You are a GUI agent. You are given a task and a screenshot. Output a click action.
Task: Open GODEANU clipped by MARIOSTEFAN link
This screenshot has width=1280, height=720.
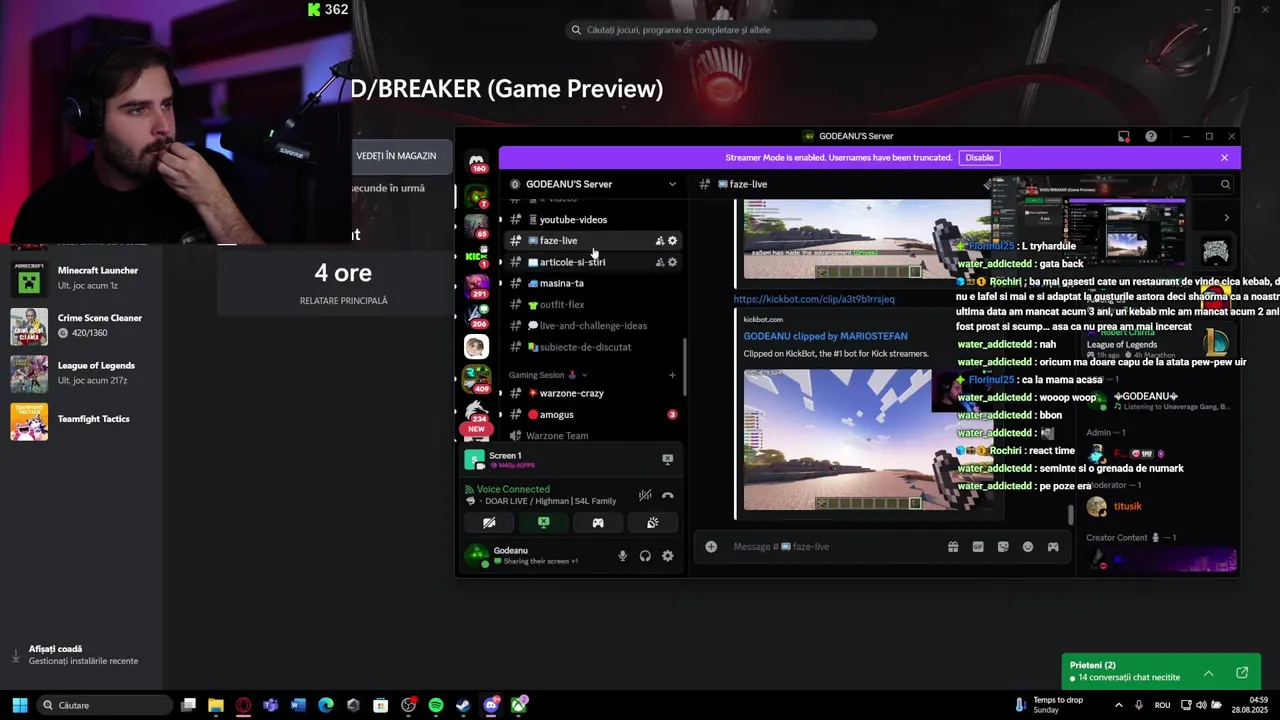pyautogui.click(x=825, y=336)
